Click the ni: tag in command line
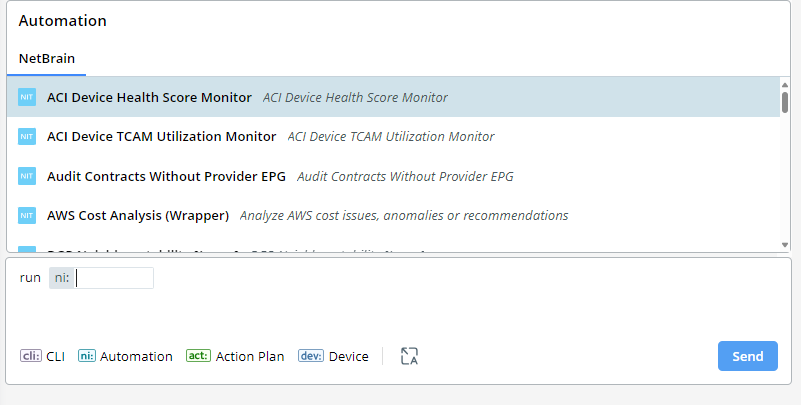Image resolution: width=801 pixels, height=405 pixels. (62, 278)
